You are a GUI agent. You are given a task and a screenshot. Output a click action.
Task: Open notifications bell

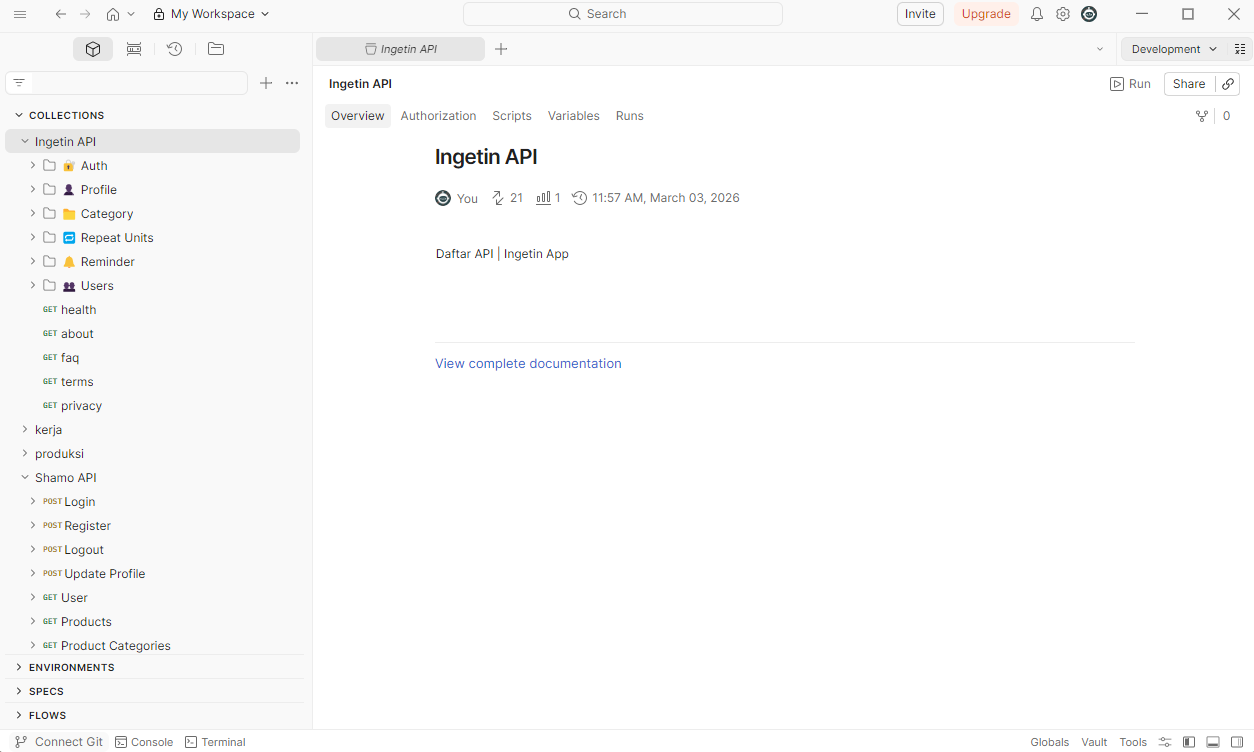pyautogui.click(x=1037, y=14)
